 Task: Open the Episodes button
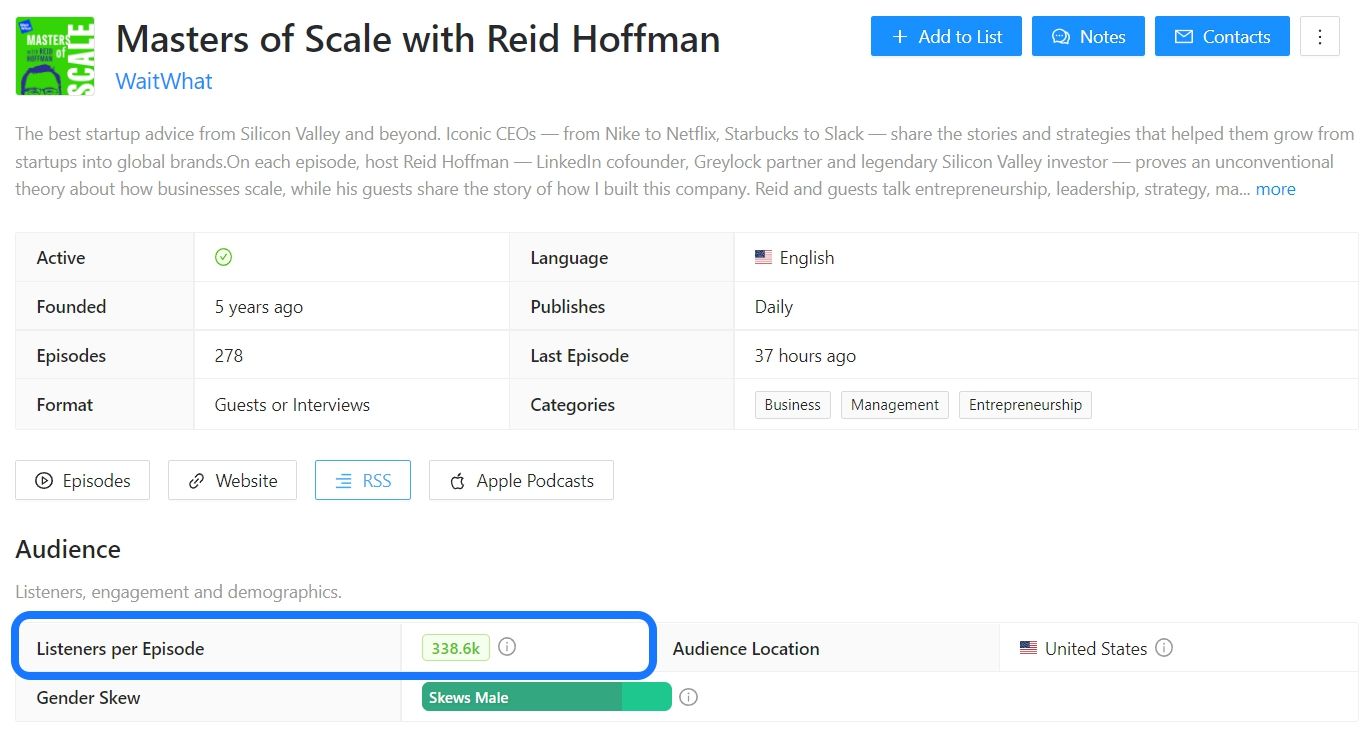point(83,480)
